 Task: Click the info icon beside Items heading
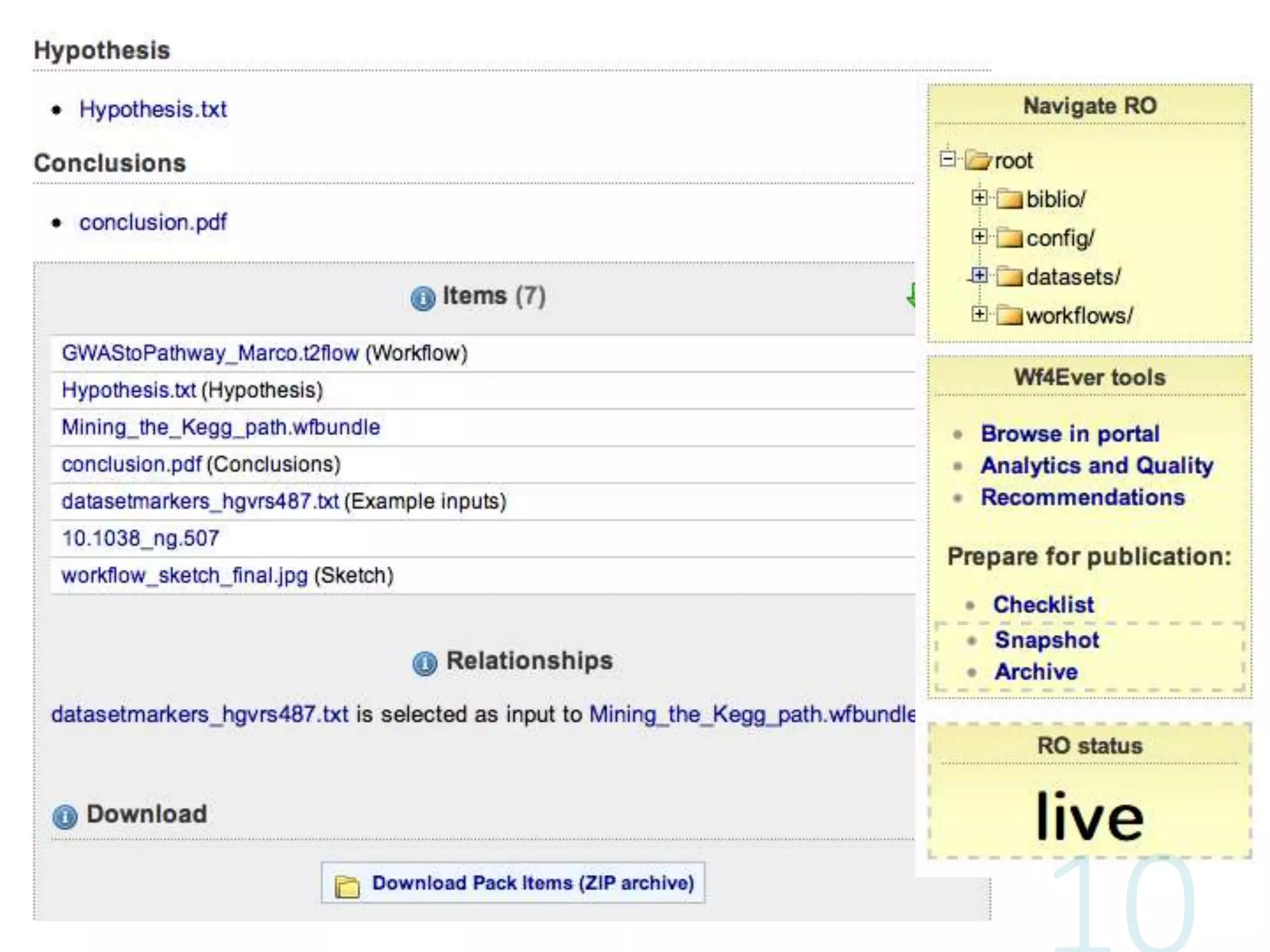(x=423, y=298)
